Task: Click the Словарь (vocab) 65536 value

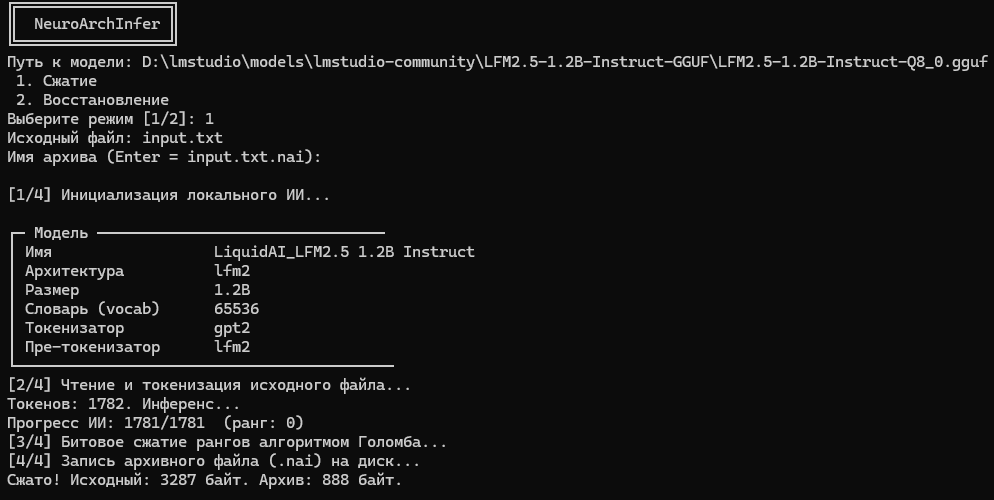Action: pyautogui.click(x=236, y=309)
